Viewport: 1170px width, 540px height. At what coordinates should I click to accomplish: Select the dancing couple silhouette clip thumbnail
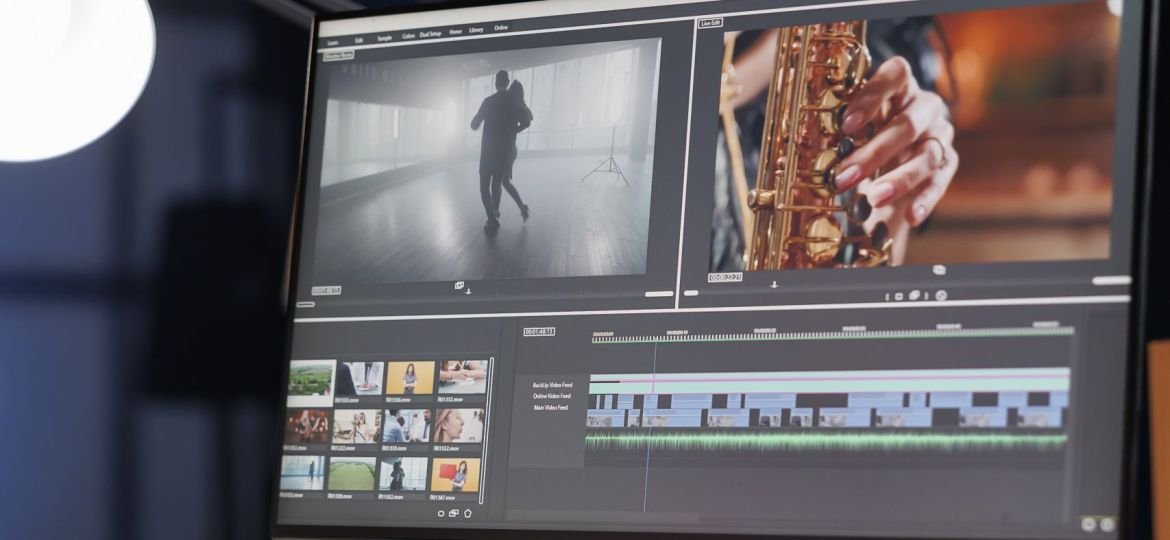tap(403, 474)
